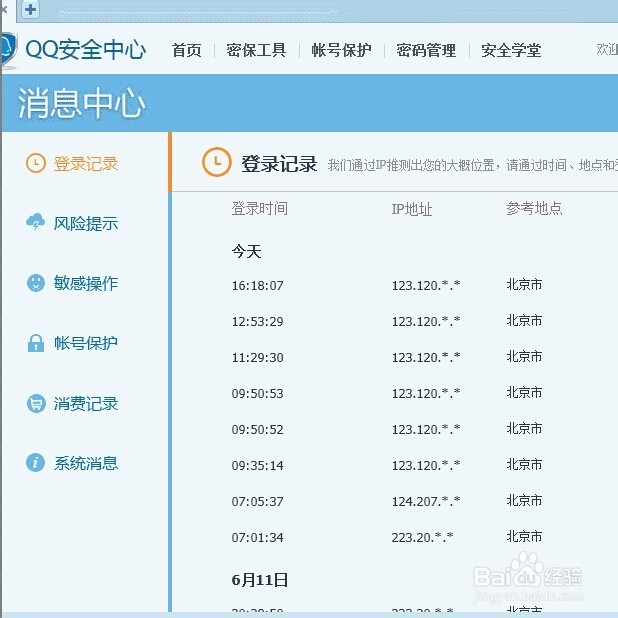Screen dimensions: 618x618
Task: Click the cloud lightning icon for 风险提示
Action: (35, 223)
